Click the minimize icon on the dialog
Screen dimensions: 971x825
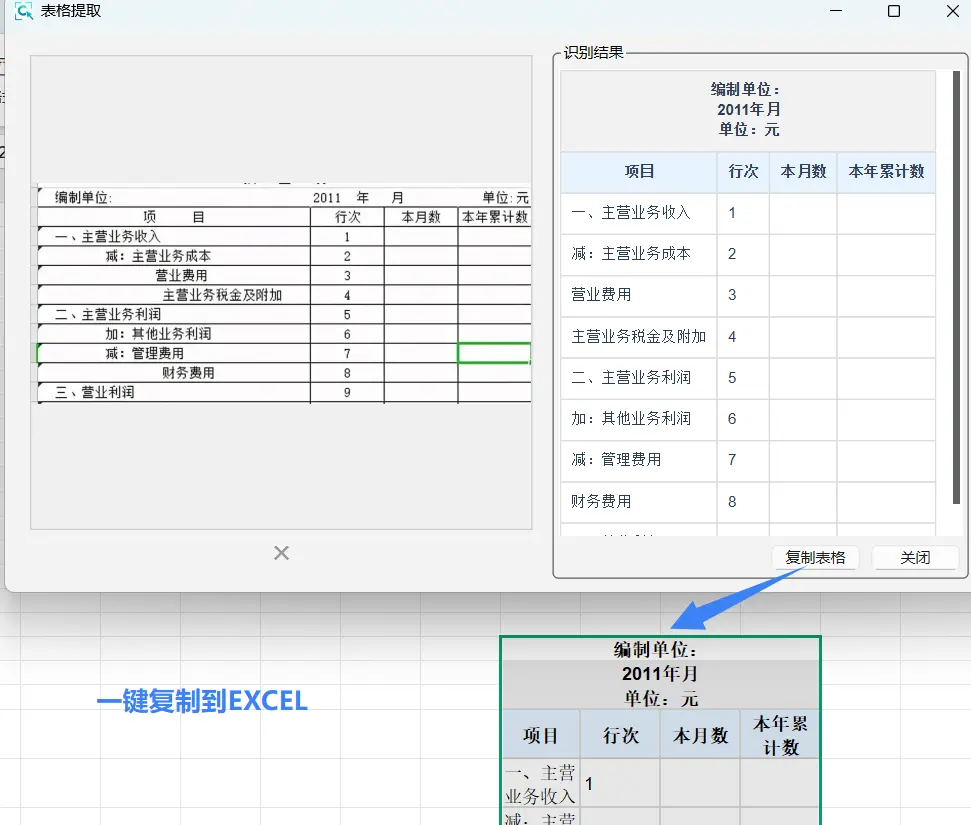tap(836, 11)
